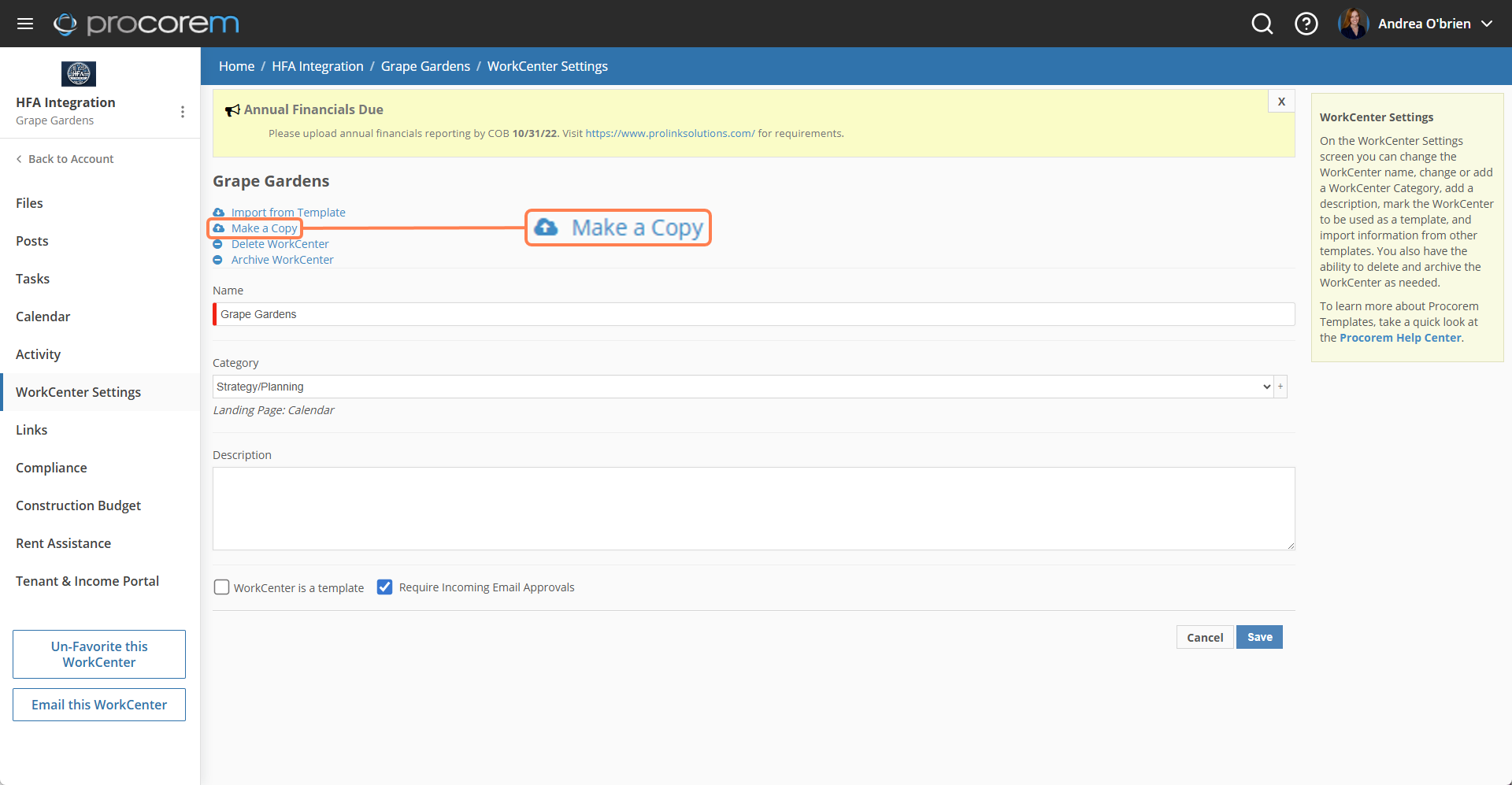Go to WorkCenter Settings breadcrumb
Image resolution: width=1512 pixels, height=785 pixels.
547,66
